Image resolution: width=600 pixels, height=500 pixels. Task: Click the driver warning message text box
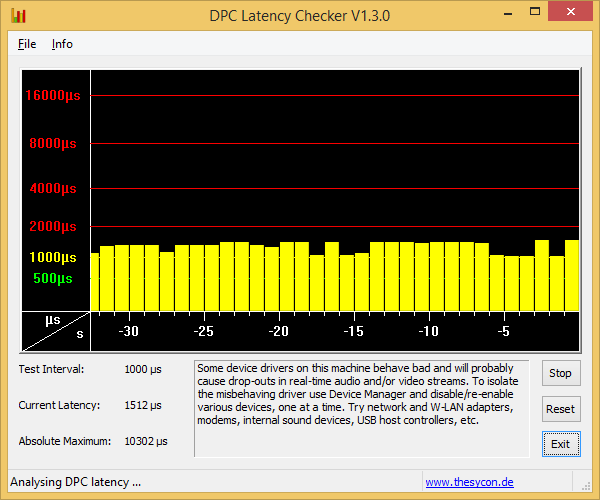[x=362, y=409]
